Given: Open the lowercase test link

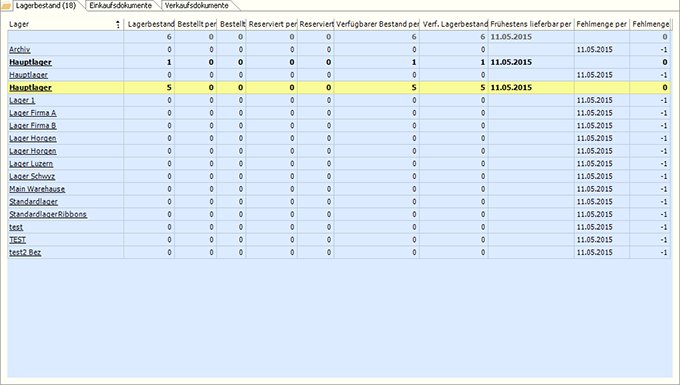Looking at the screenshot, I should 16,227.
